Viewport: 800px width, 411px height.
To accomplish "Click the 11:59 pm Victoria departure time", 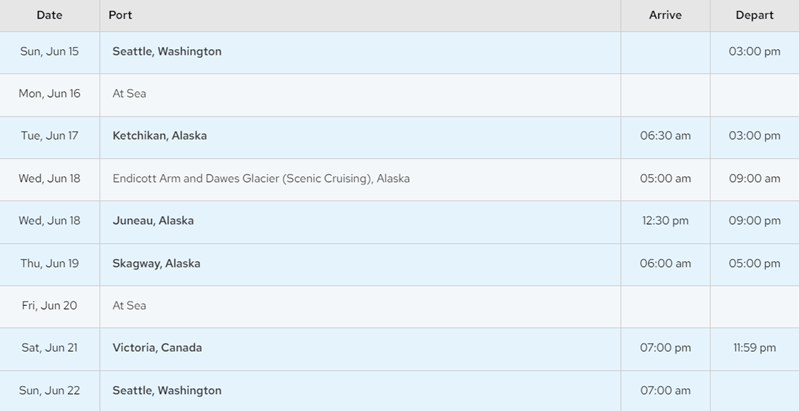I will 755,348.
